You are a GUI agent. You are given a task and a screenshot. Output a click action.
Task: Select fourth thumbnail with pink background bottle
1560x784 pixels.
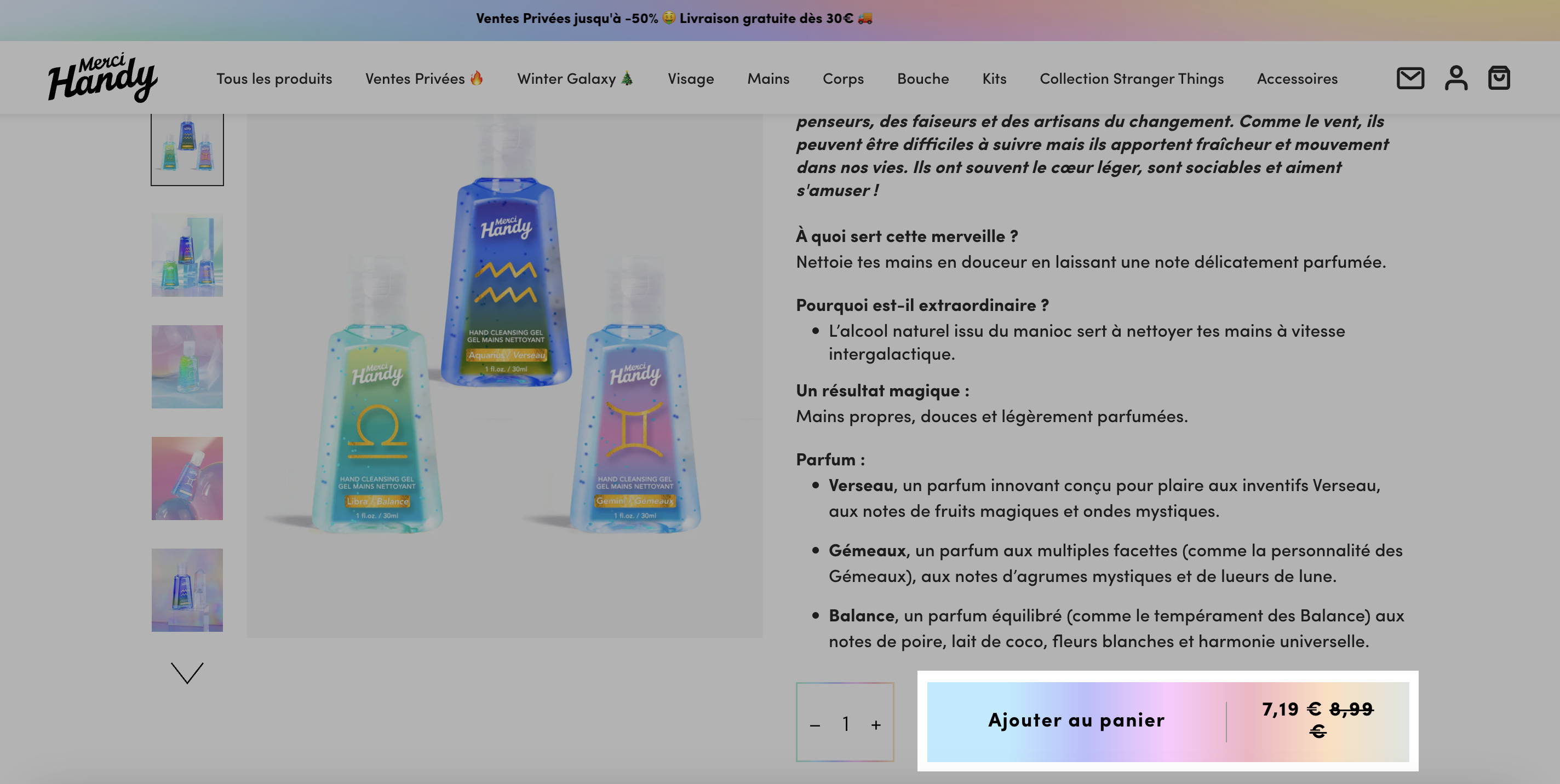tap(187, 479)
